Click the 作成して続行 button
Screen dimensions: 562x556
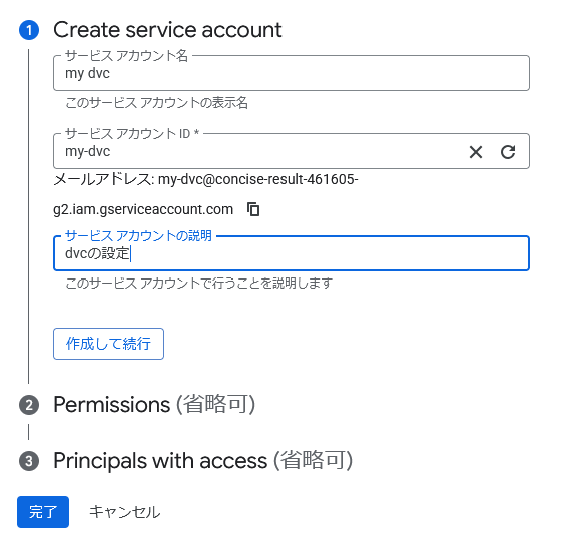pyautogui.click(x=108, y=344)
